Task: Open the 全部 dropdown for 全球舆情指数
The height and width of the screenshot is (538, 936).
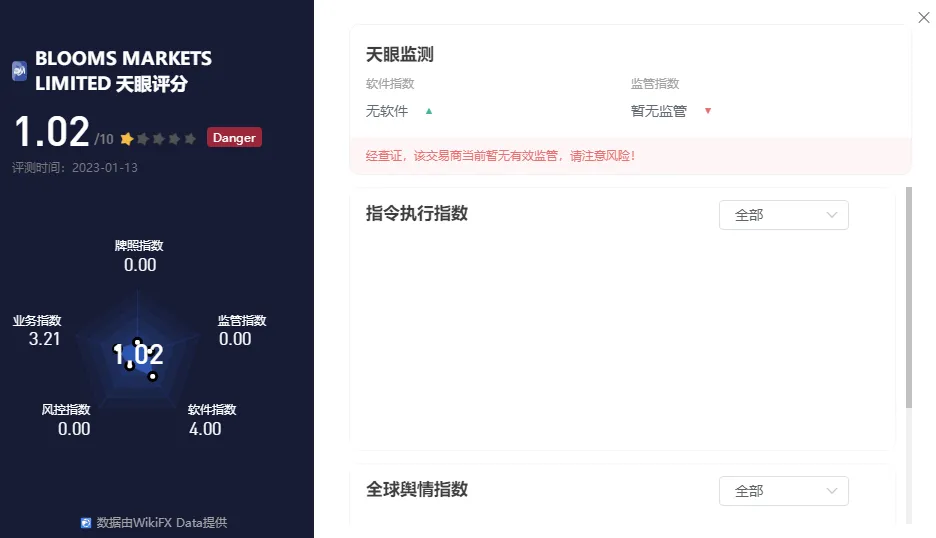Action: click(x=783, y=491)
